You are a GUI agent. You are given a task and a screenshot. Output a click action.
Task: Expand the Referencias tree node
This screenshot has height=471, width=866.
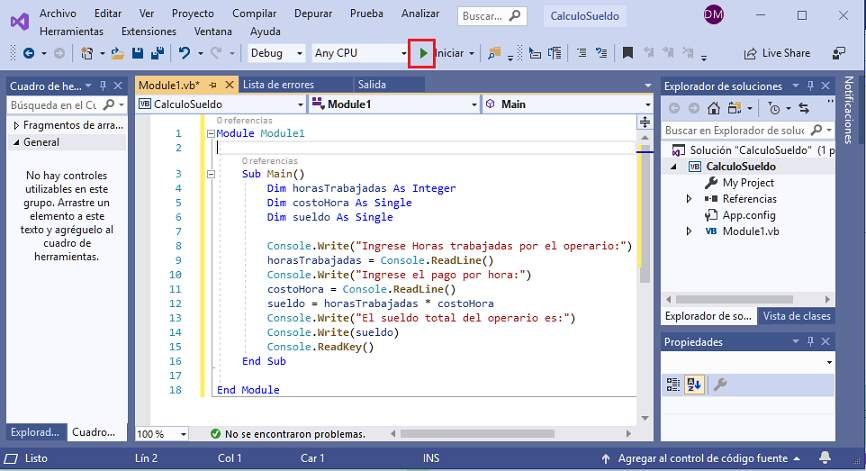click(689, 199)
